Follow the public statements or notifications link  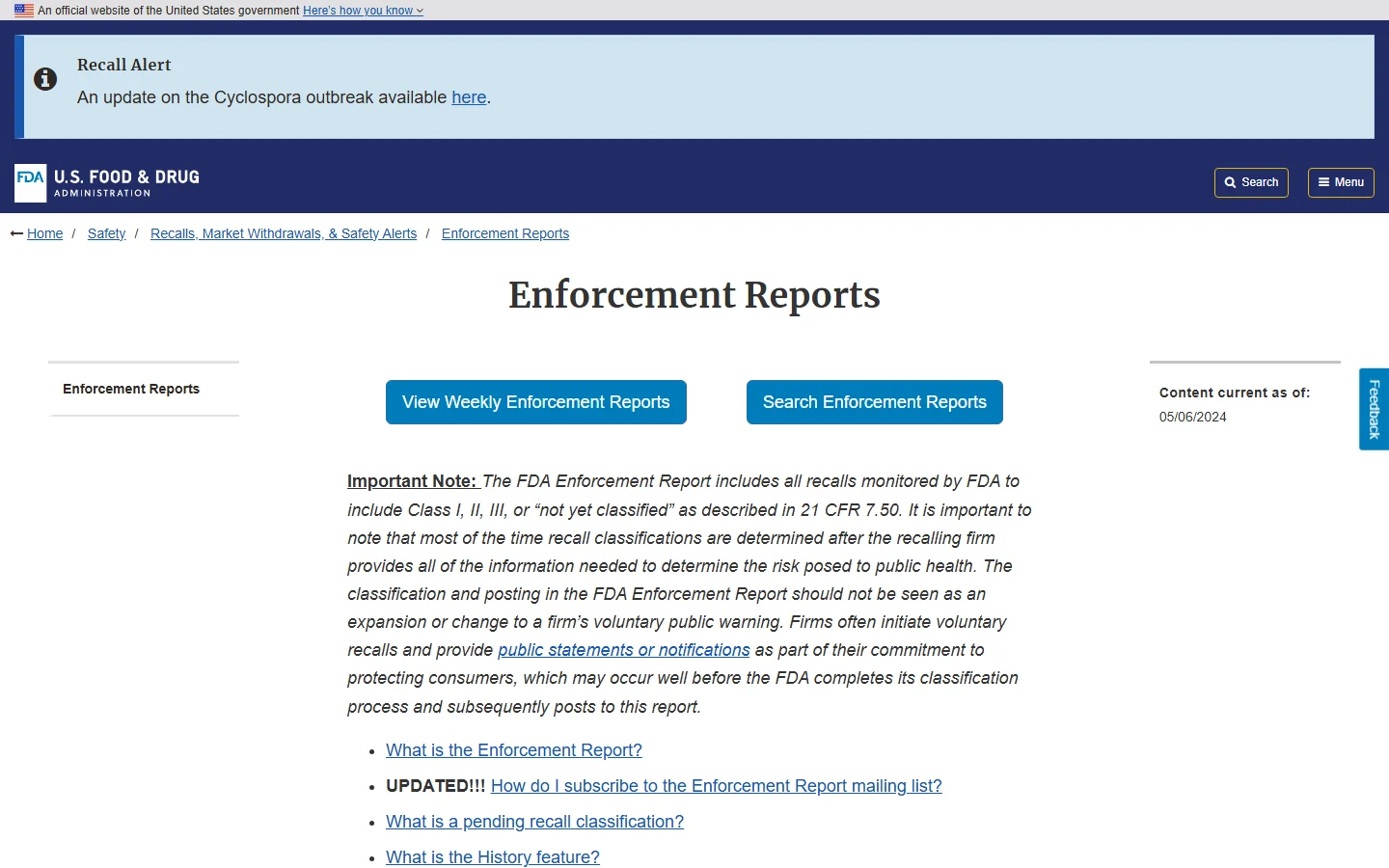pos(624,650)
